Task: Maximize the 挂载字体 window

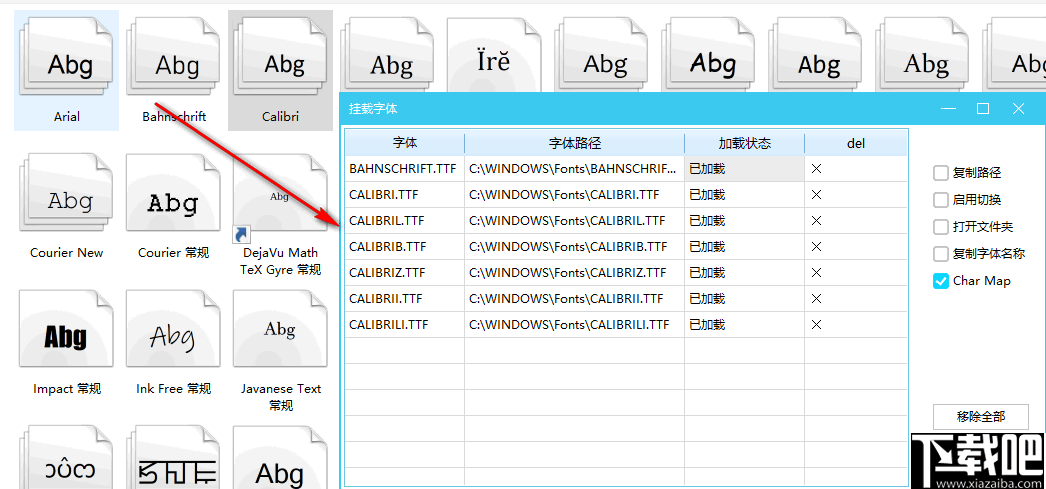Action: [983, 109]
